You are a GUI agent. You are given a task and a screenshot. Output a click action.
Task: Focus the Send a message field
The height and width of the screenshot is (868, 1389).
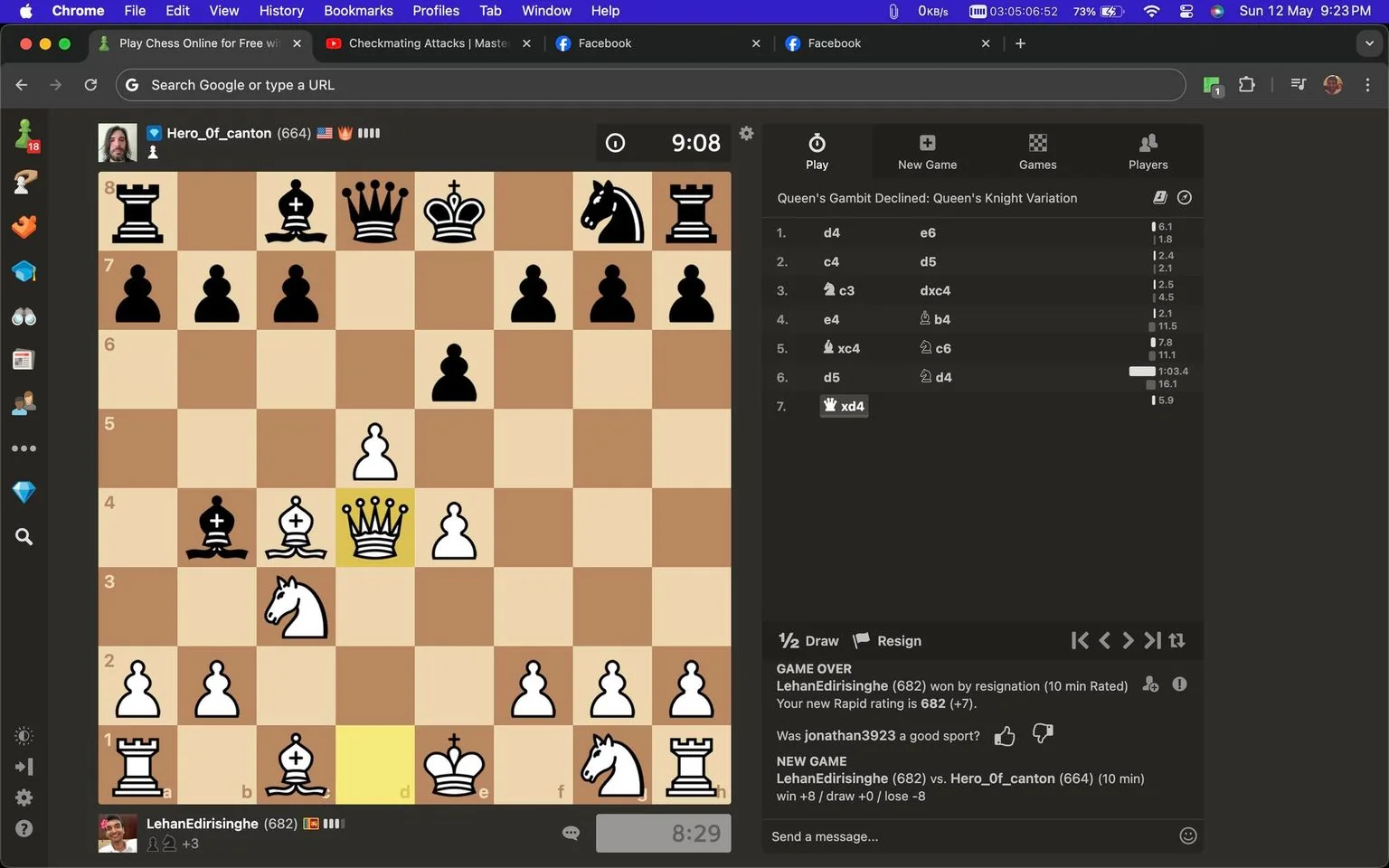point(970,836)
